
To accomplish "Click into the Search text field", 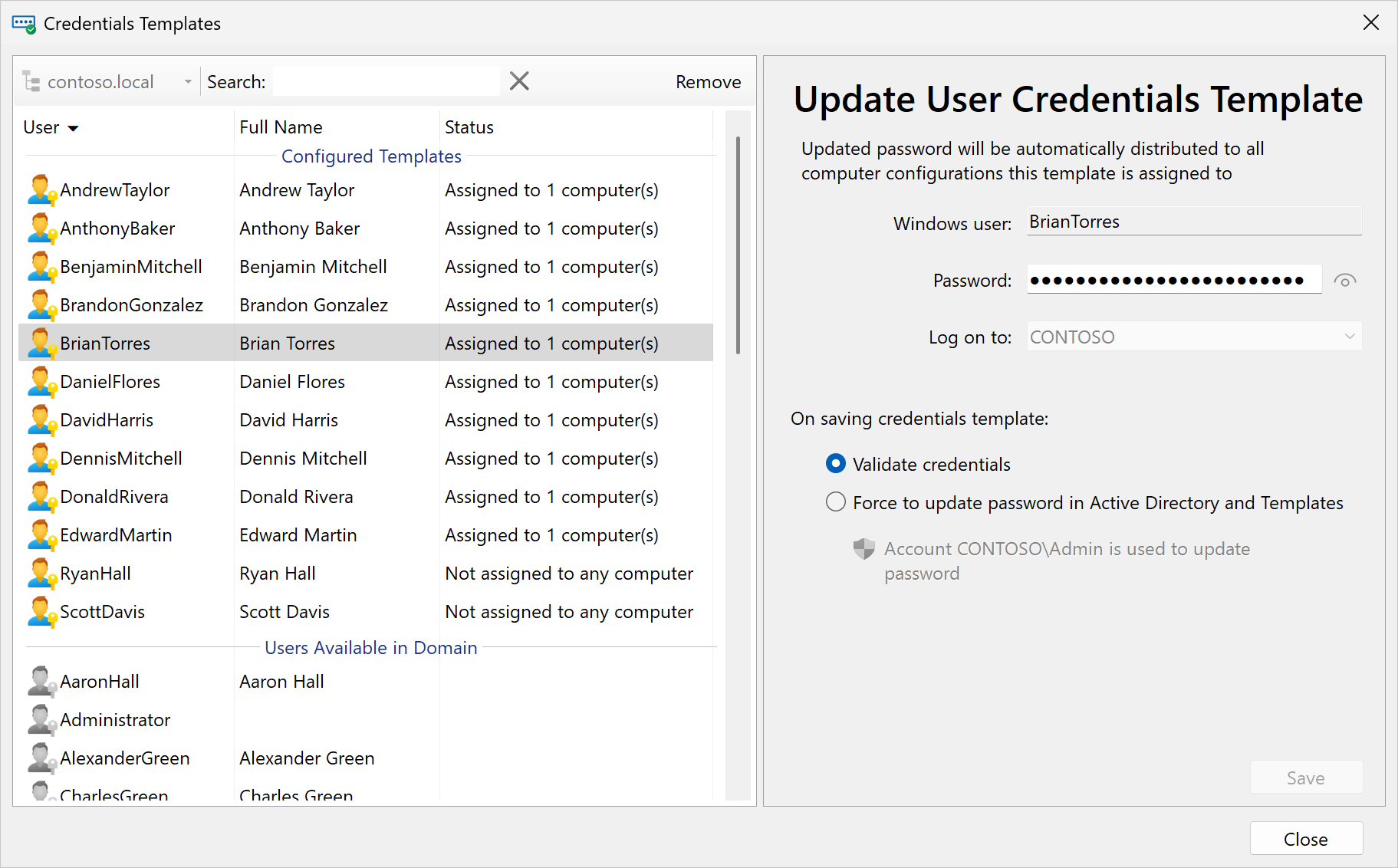I will 386,81.
